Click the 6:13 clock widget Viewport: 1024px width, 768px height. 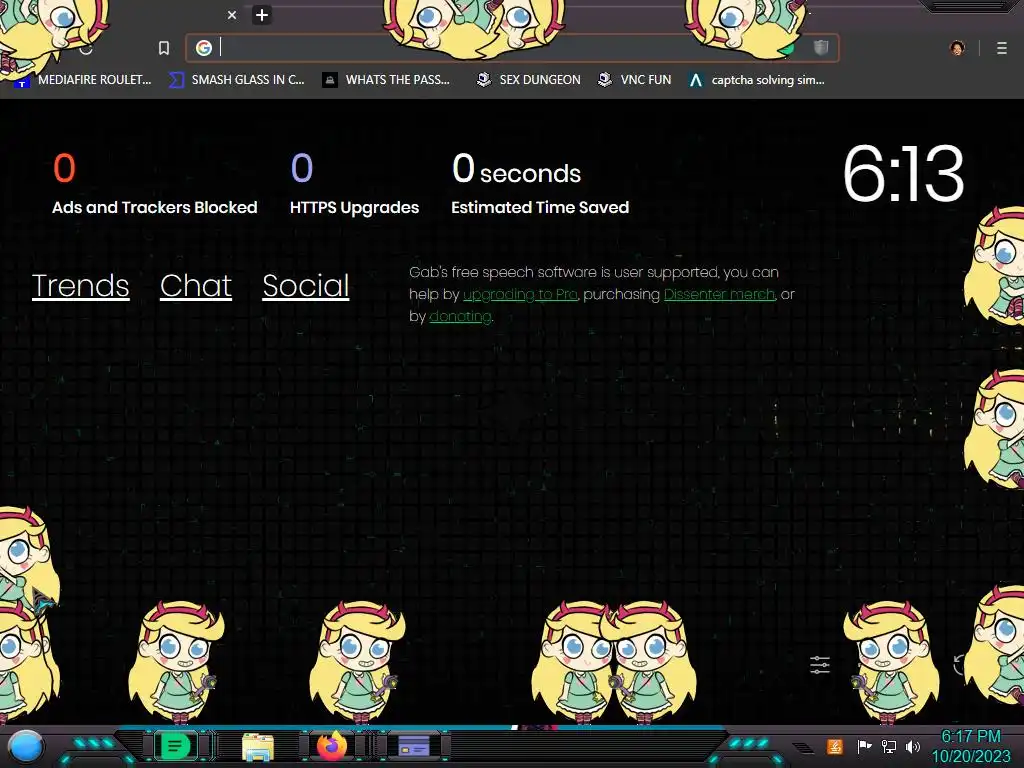(x=903, y=174)
